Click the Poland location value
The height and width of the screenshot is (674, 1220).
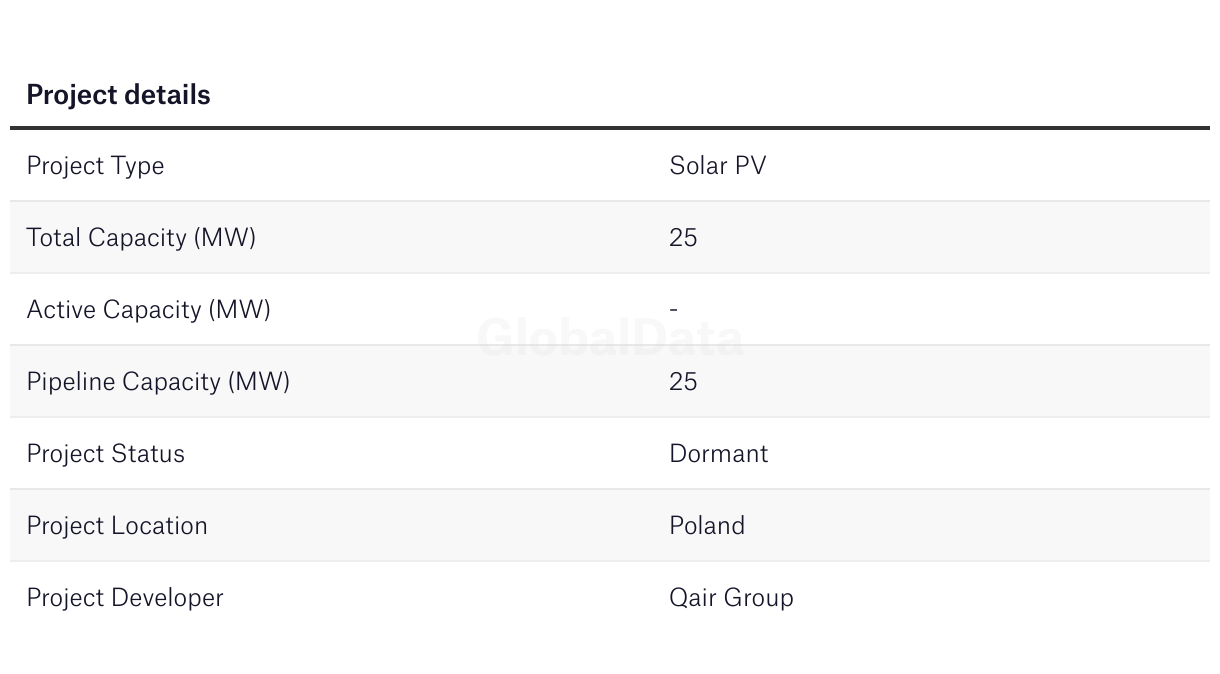tap(707, 526)
